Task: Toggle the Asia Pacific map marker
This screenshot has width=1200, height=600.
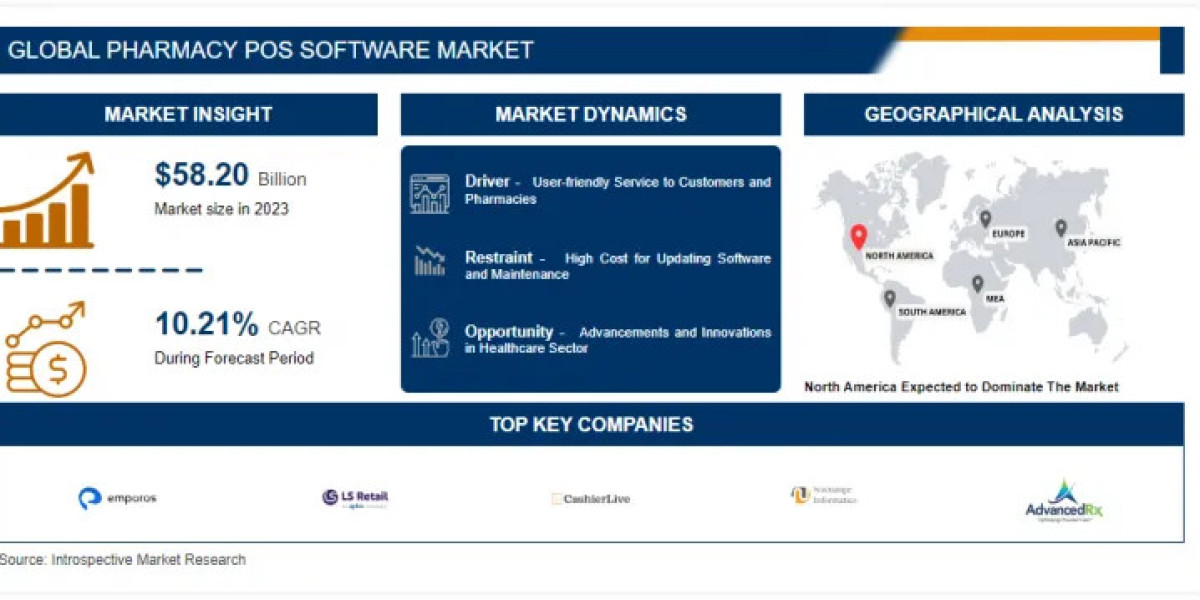Action: pos(1059,227)
